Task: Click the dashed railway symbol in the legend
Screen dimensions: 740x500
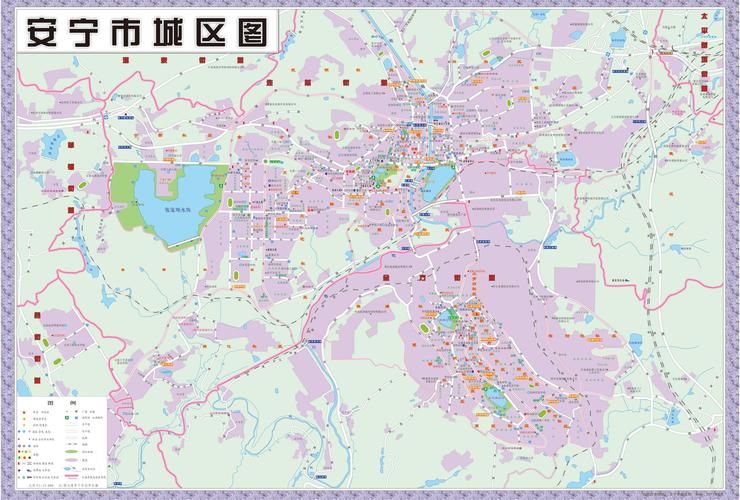Action: coord(71,444)
